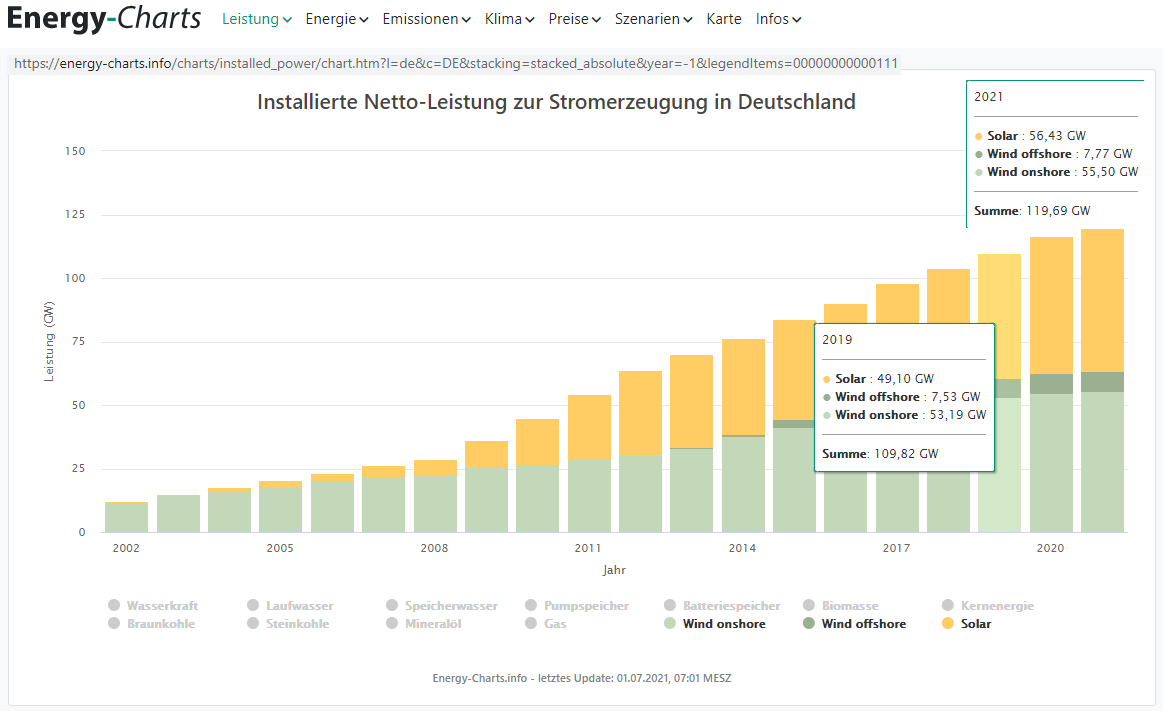Click the yellow Solar legend color dot
Screen dimensions: 1163x711
click(949, 624)
